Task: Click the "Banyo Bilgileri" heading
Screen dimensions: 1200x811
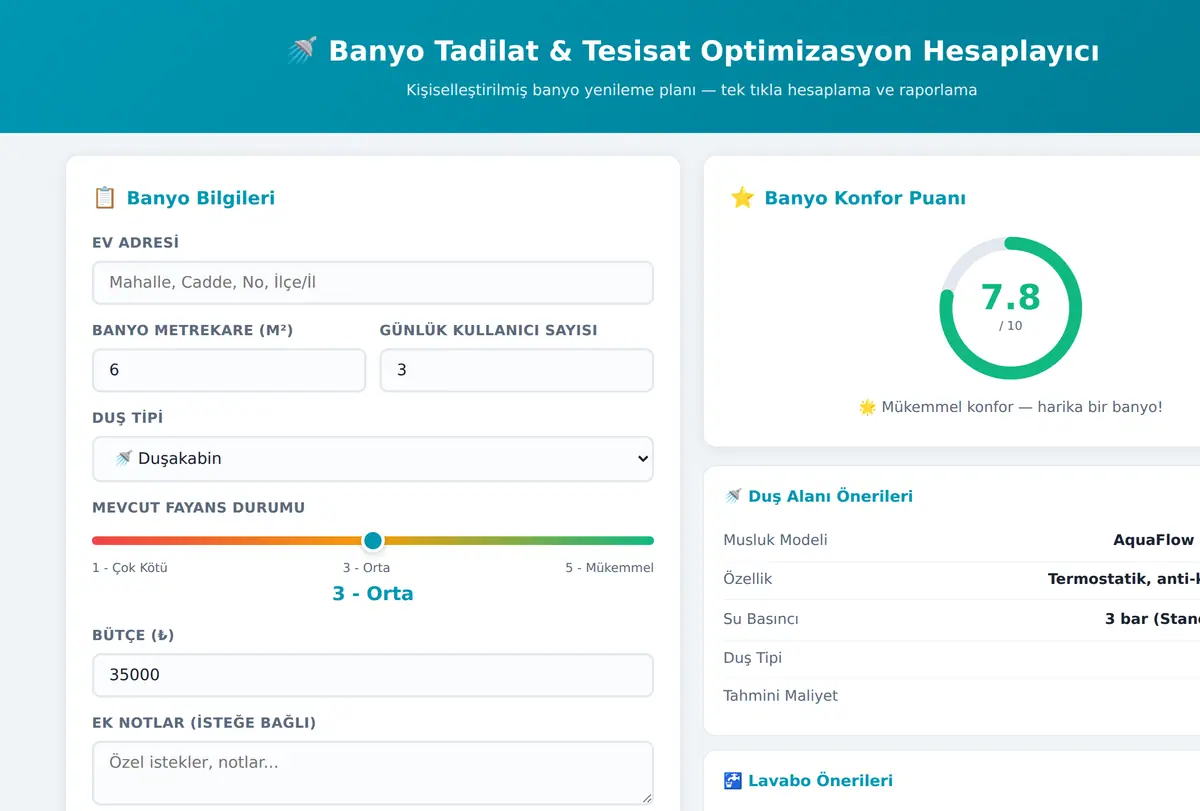Action: (200, 198)
